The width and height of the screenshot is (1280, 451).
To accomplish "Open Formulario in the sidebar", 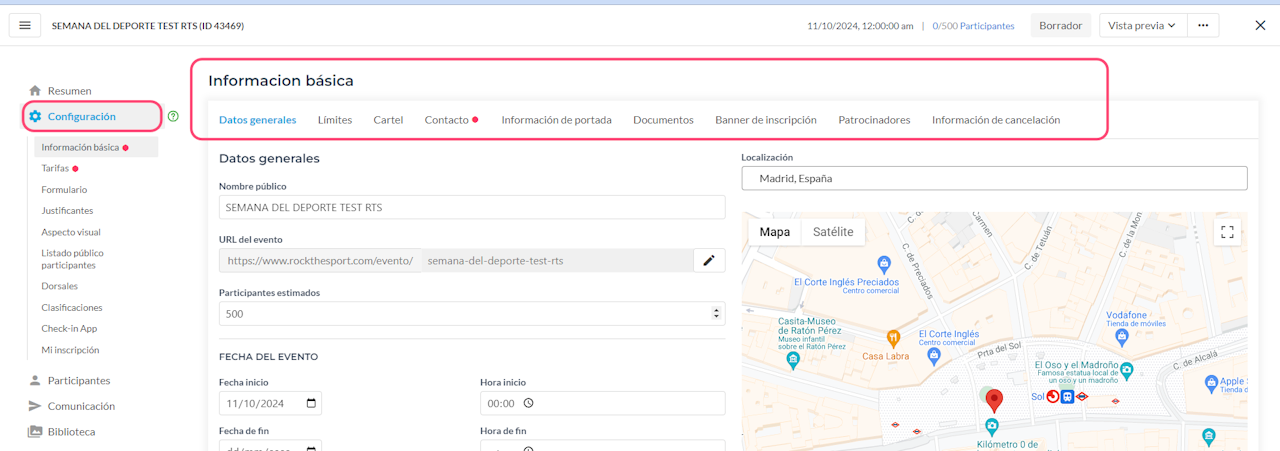I will point(64,190).
